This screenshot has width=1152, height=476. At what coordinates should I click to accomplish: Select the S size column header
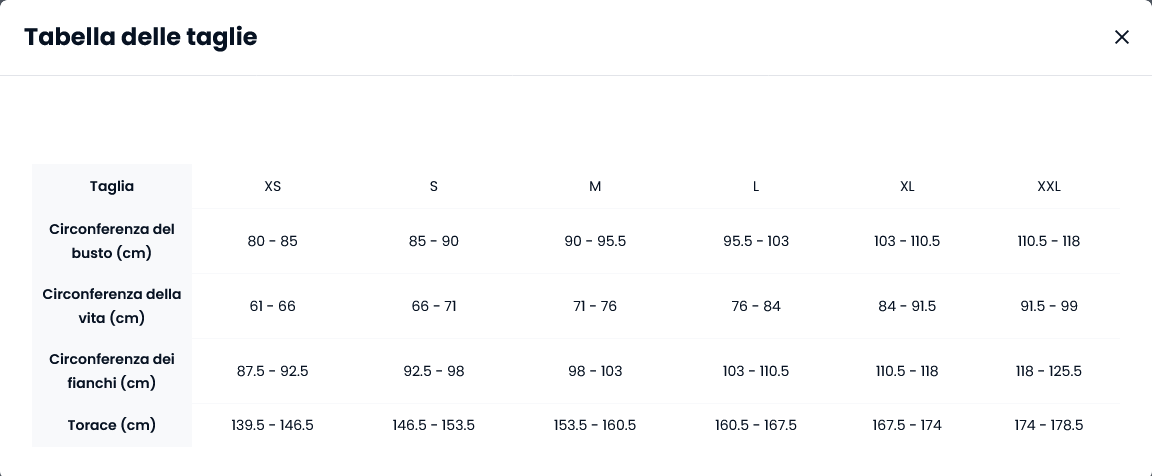click(x=433, y=187)
